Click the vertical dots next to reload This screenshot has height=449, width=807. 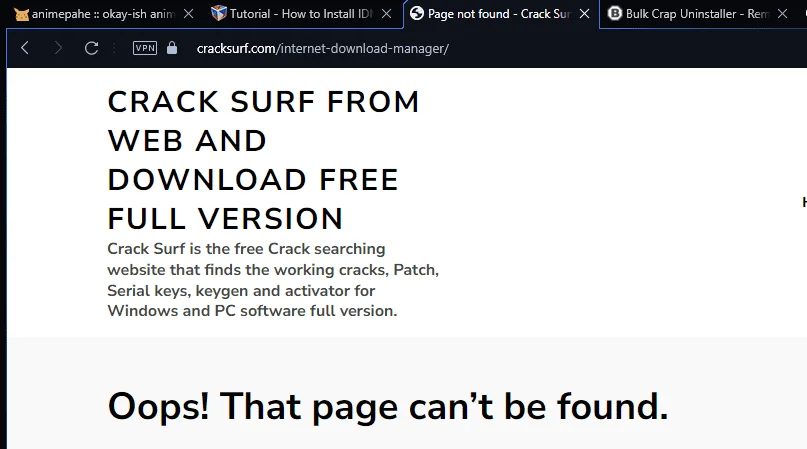pyautogui.click(x=114, y=48)
